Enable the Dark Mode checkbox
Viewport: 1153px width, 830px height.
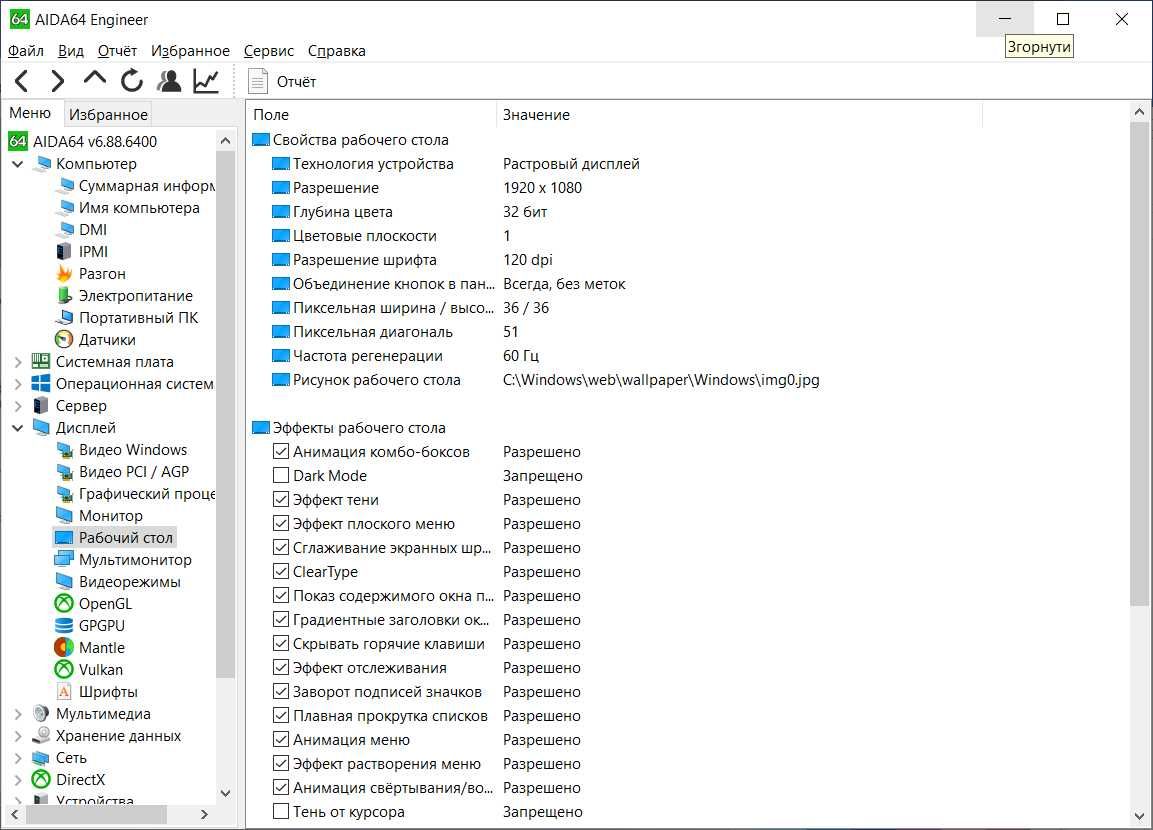coord(281,476)
